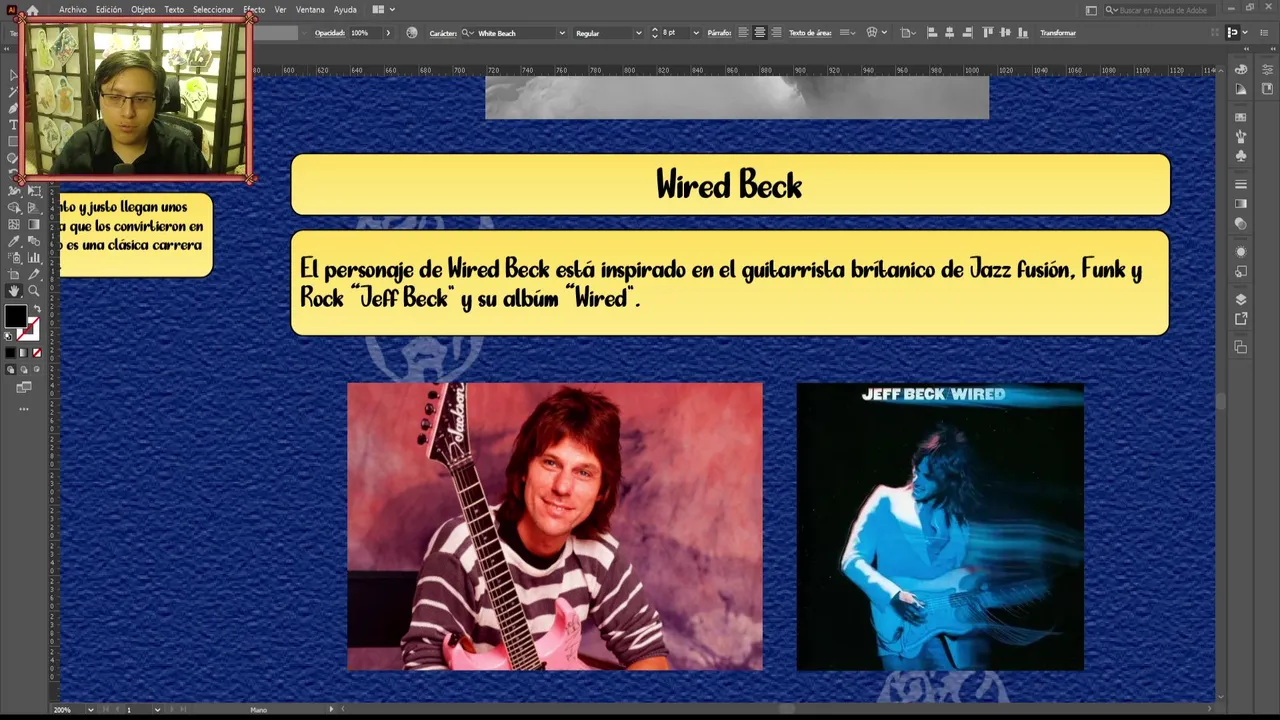Open the Artboards panel
1280x720 pixels.
tap(1241, 346)
